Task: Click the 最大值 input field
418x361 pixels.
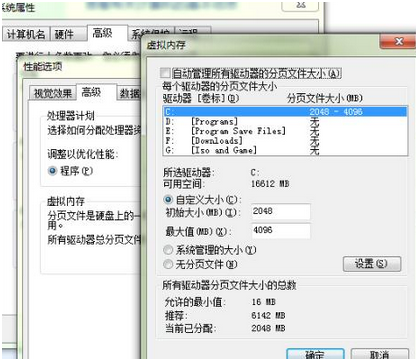Action: [x=281, y=231]
